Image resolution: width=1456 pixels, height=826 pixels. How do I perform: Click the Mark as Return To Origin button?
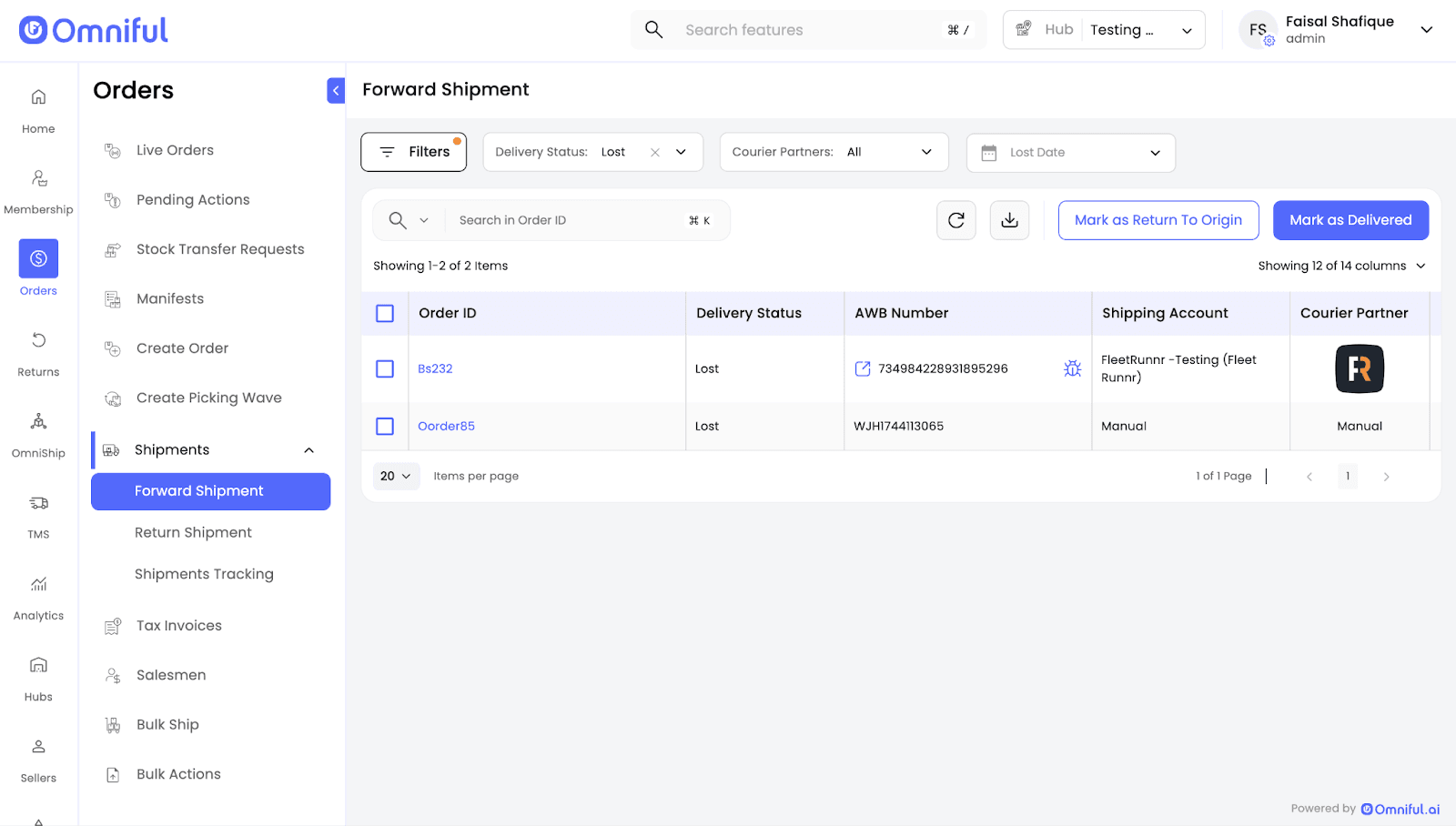(1158, 220)
